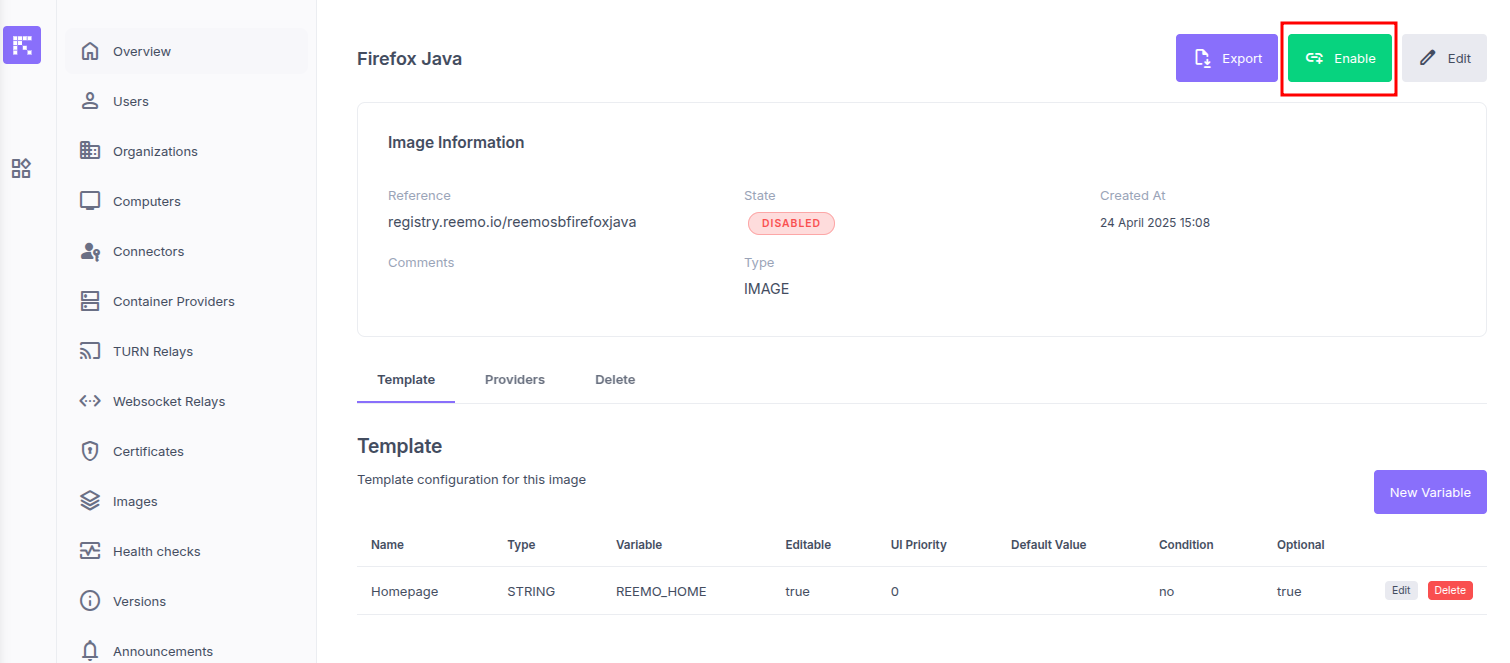Click the Image Information heading
This screenshot has width=1510, height=663.
456,142
